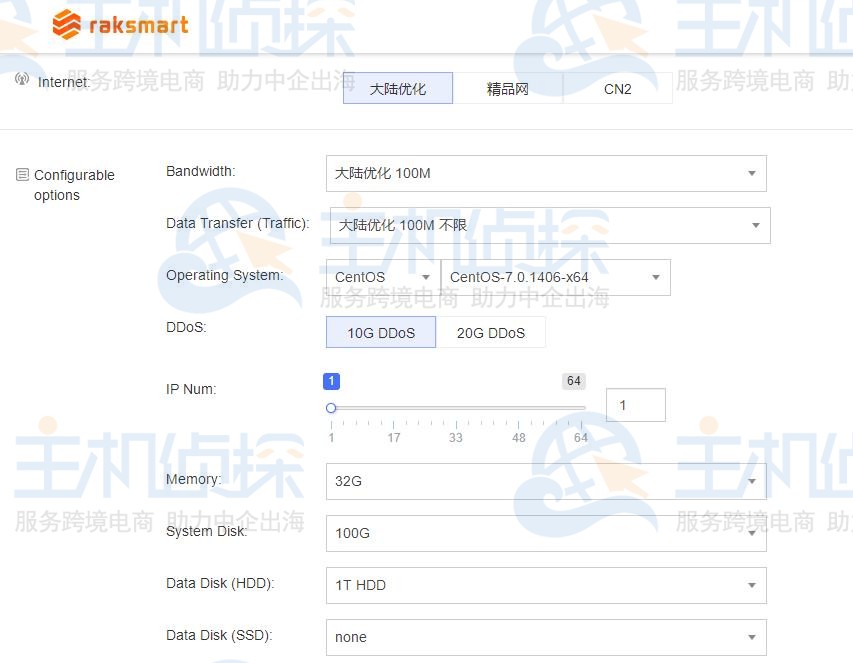853x663 pixels.
Task: Click the Data Transfer (Traffic) label
Action: tap(238, 223)
